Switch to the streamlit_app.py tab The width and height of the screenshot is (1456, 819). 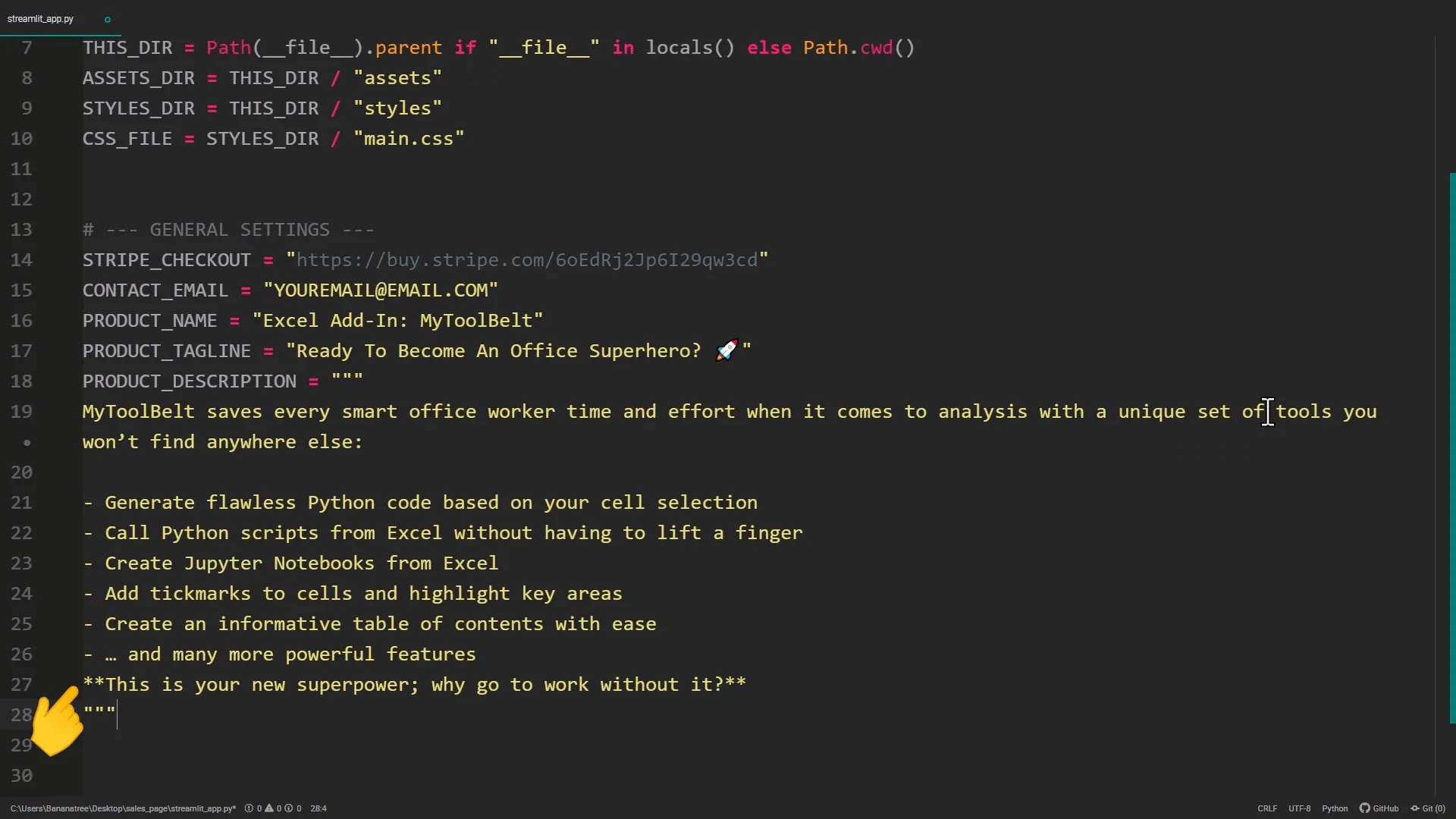click(41, 19)
